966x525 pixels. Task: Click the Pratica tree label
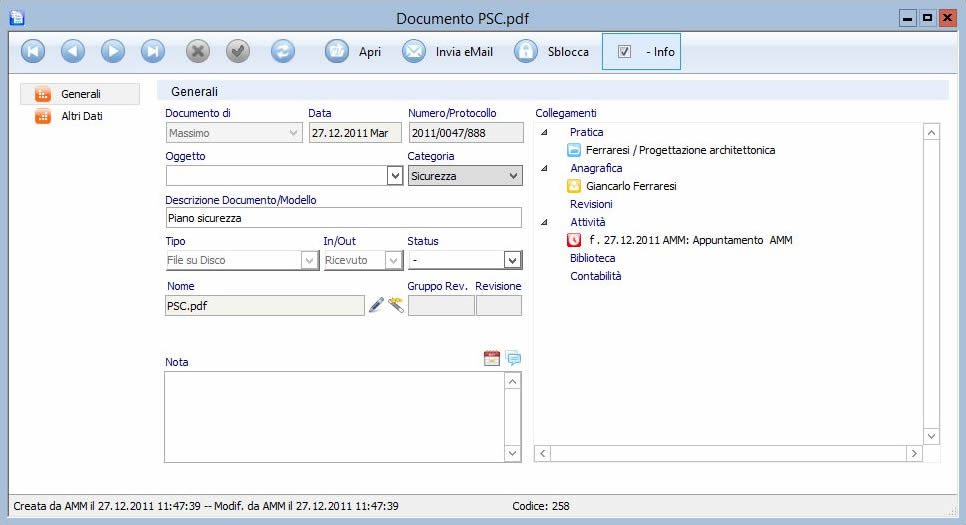[x=586, y=132]
